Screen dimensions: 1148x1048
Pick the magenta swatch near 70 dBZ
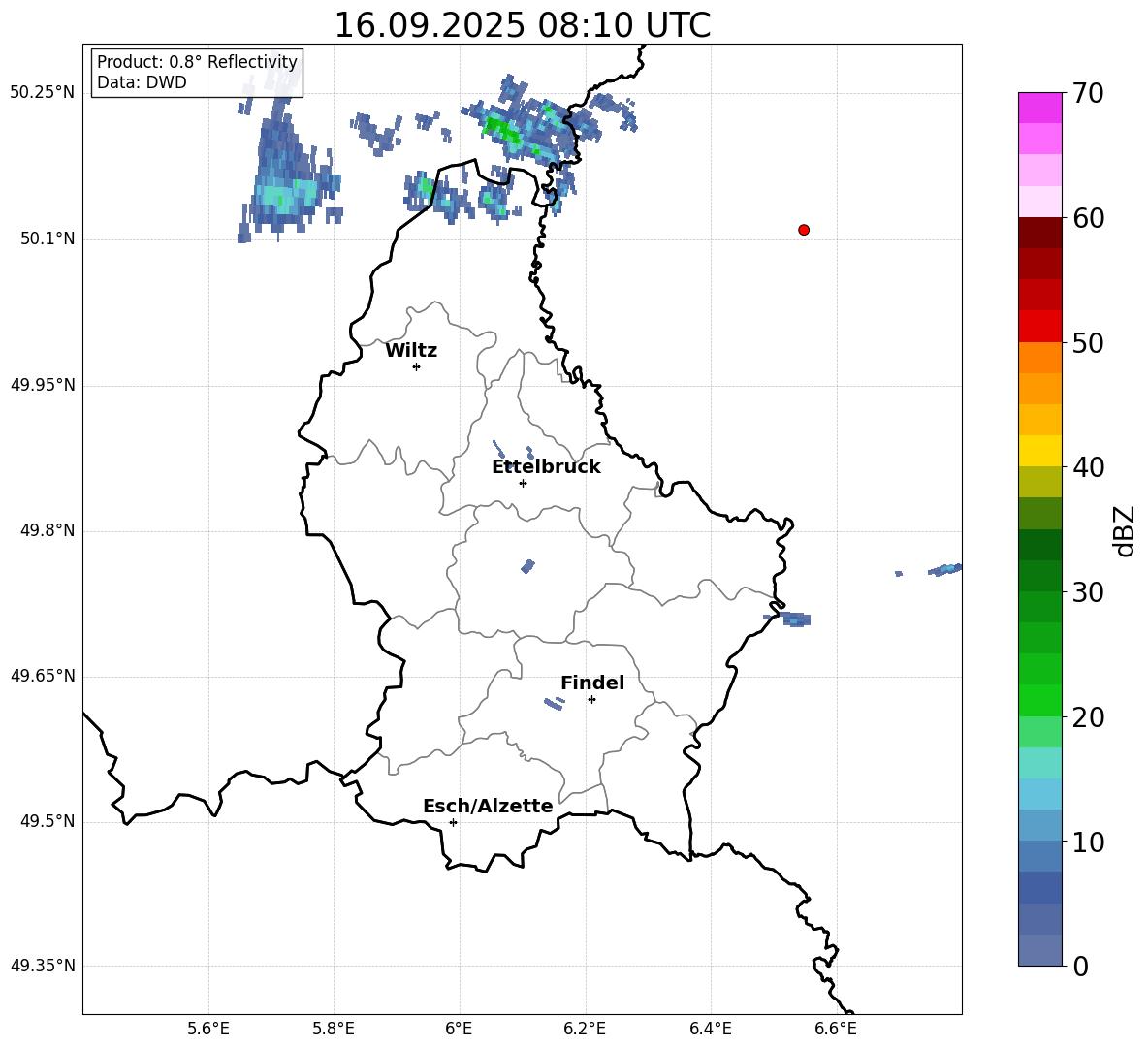[x=1039, y=108]
